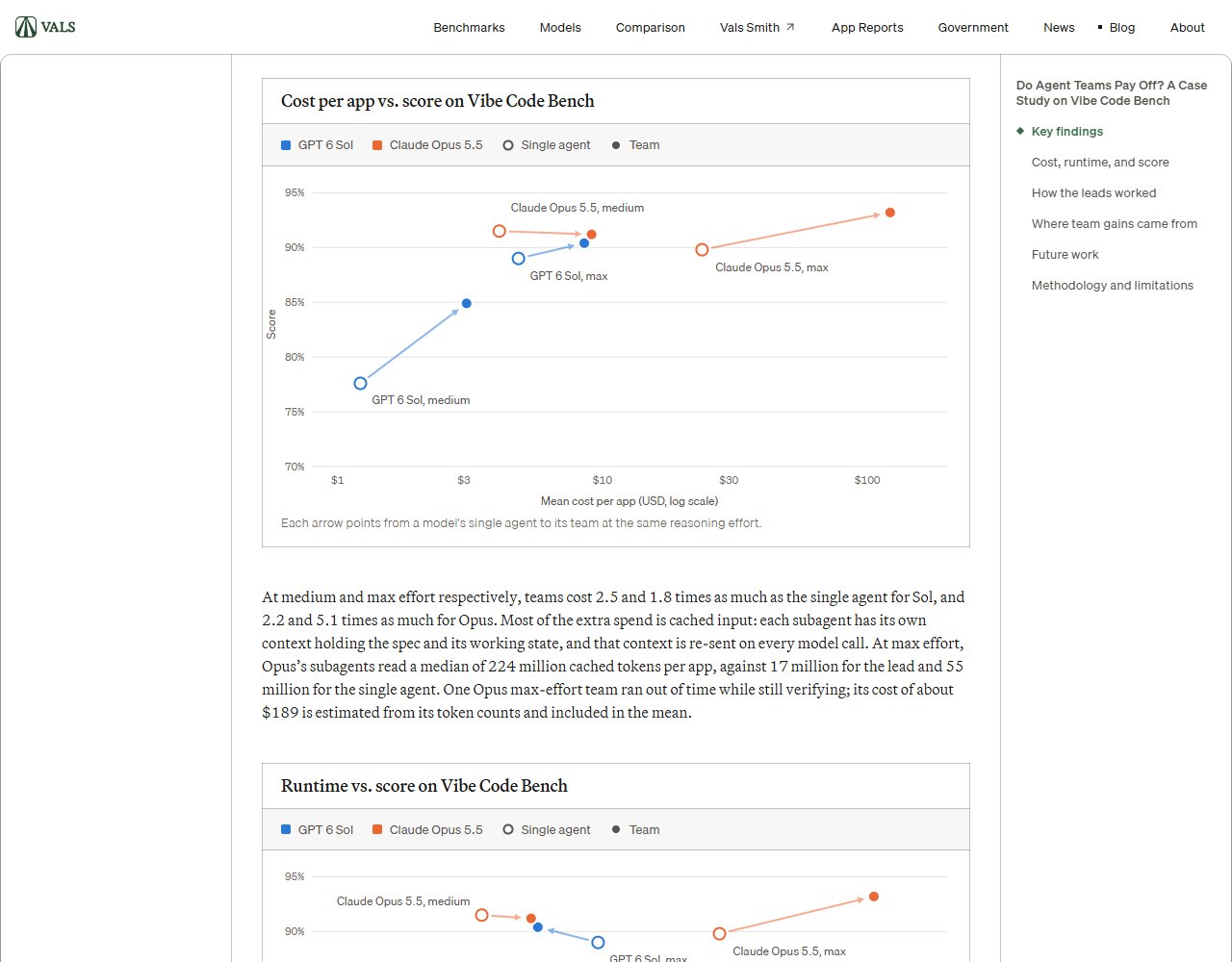Click the article title in the sidebar

[1112, 93]
